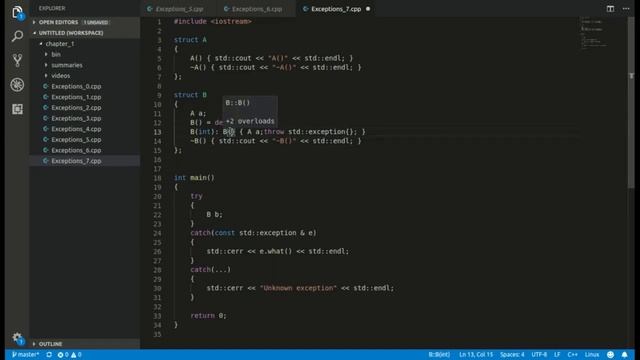Click the "+2 overloads" hover text
This screenshot has width=640, height=360.
tap(250, 121)
